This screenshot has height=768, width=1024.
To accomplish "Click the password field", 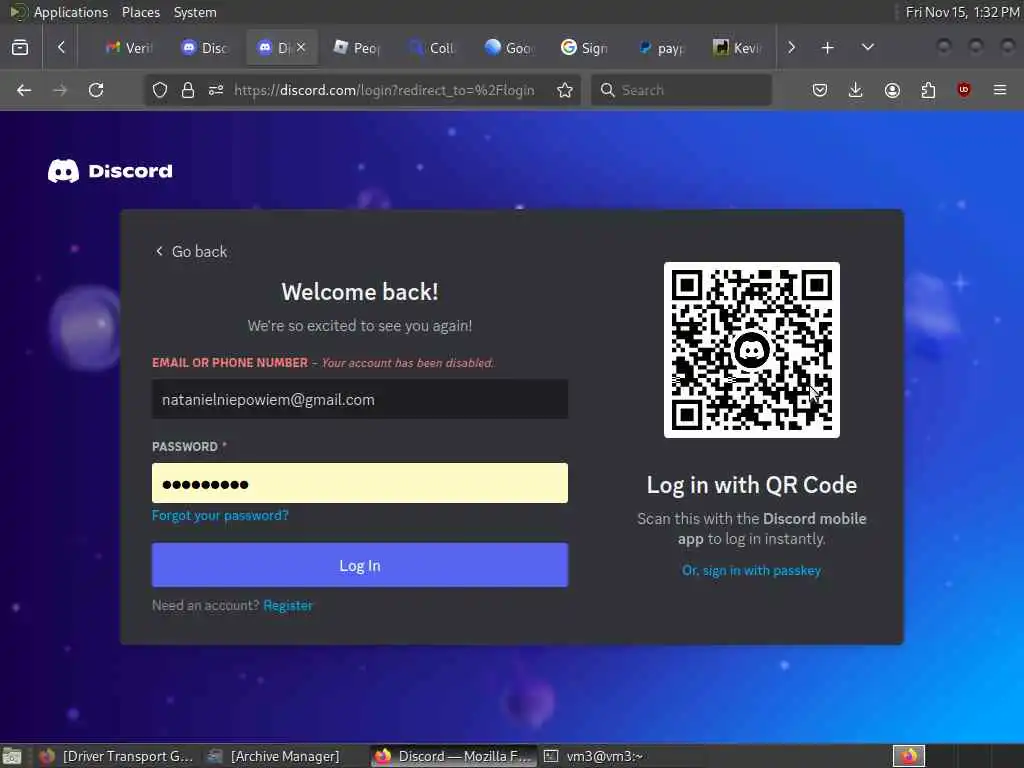I will pos(360,483).
